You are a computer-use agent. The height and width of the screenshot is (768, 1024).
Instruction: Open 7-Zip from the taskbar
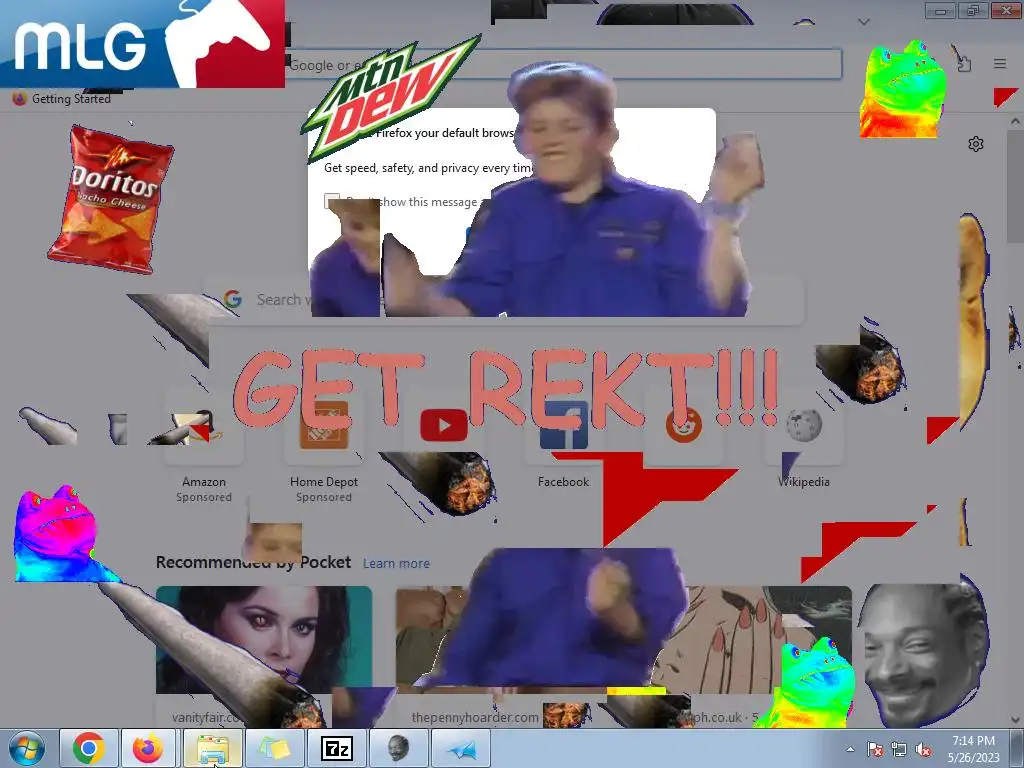tap(336, 748)
